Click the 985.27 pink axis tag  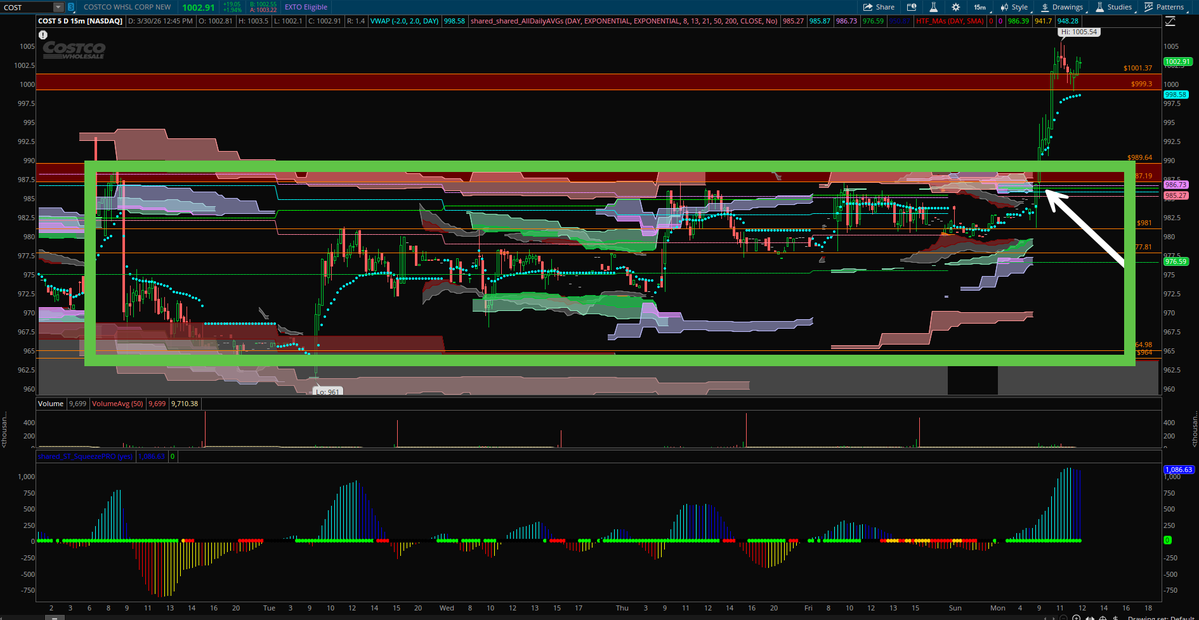[1174, 196]
